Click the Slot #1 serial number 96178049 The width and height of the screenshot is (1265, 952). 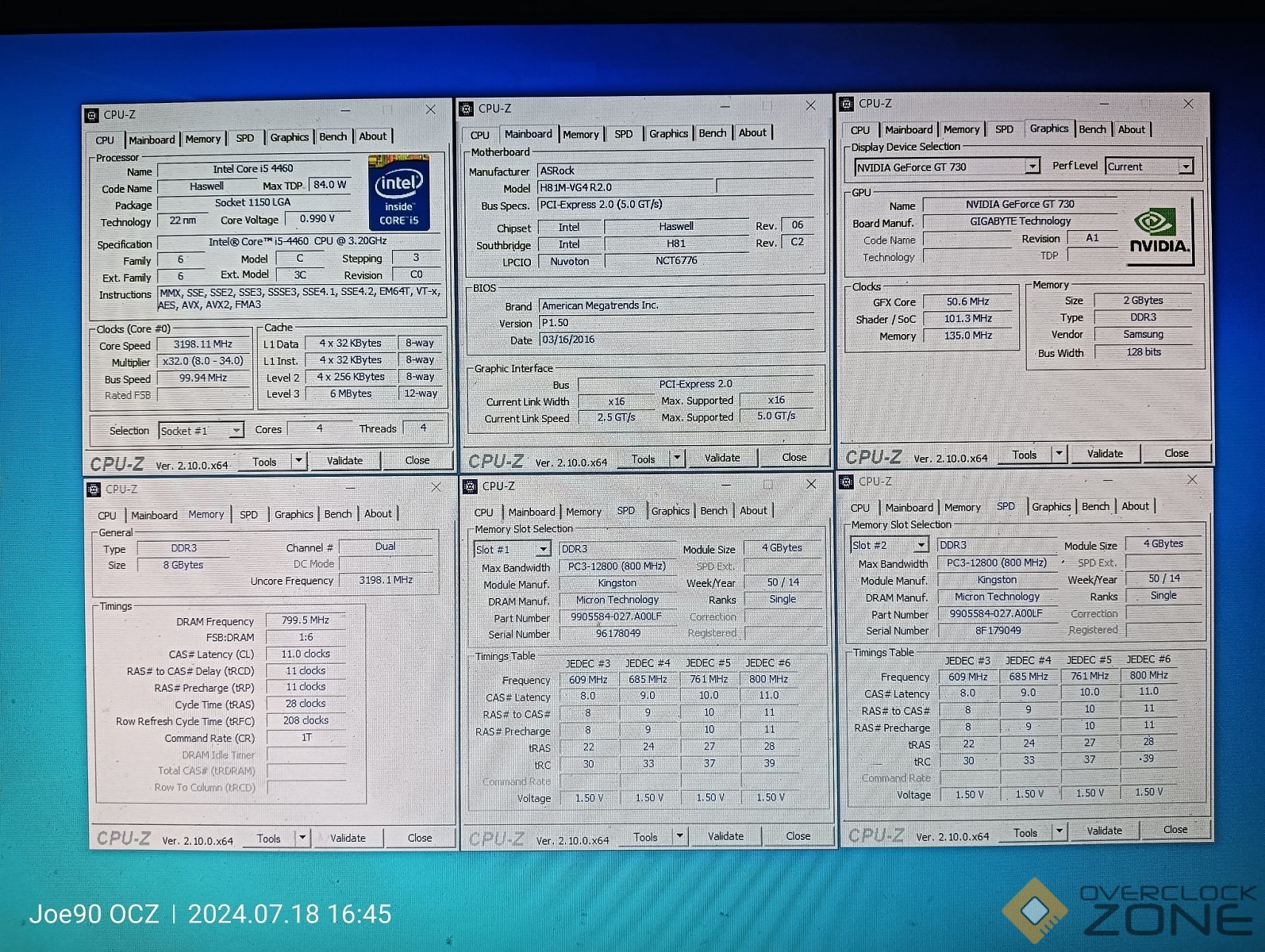tap(618, 634)
